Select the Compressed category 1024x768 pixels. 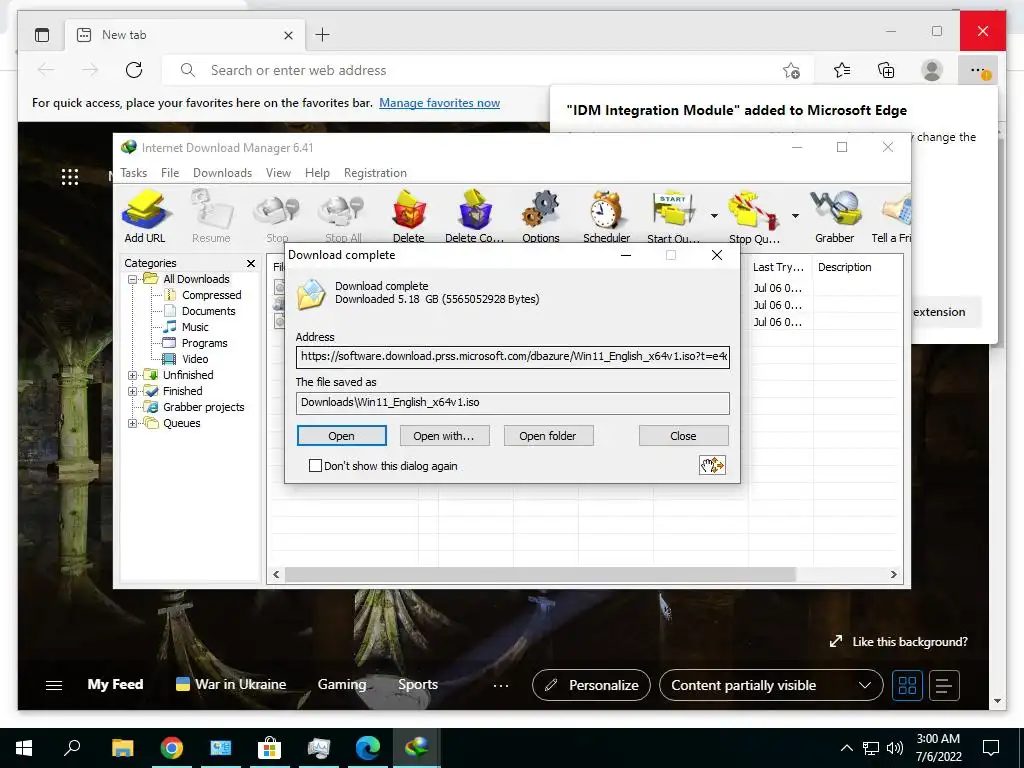[x=212, y=295]
